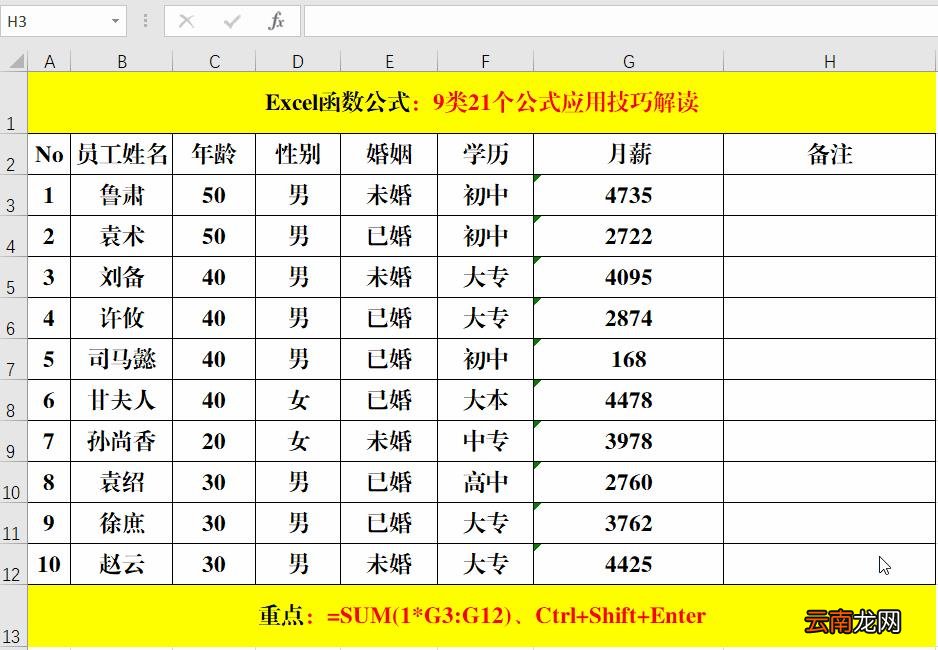Screen dimensions: 938x650
Task: Select the cell with name '司马懿'
Action: point(122,359)
